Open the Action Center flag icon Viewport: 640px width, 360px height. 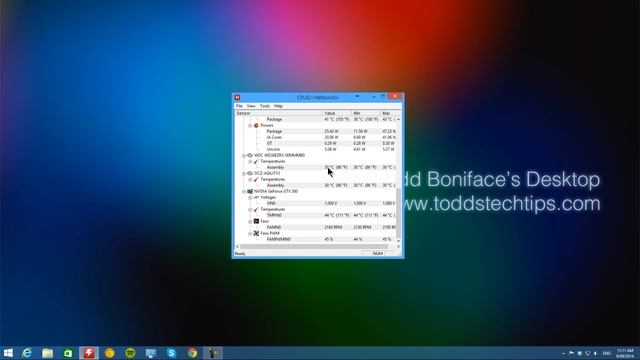pyautogui.click(x=571, y=353)
